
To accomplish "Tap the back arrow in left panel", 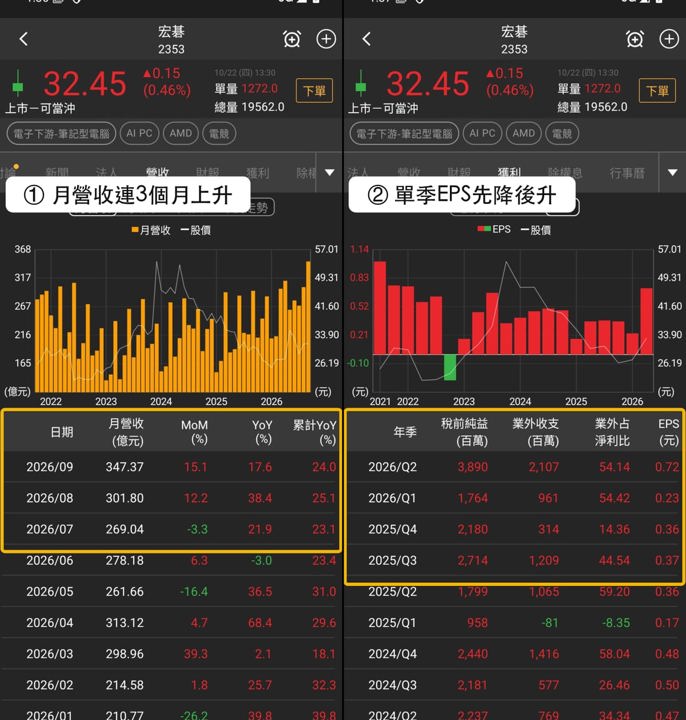I will [24, 39].
